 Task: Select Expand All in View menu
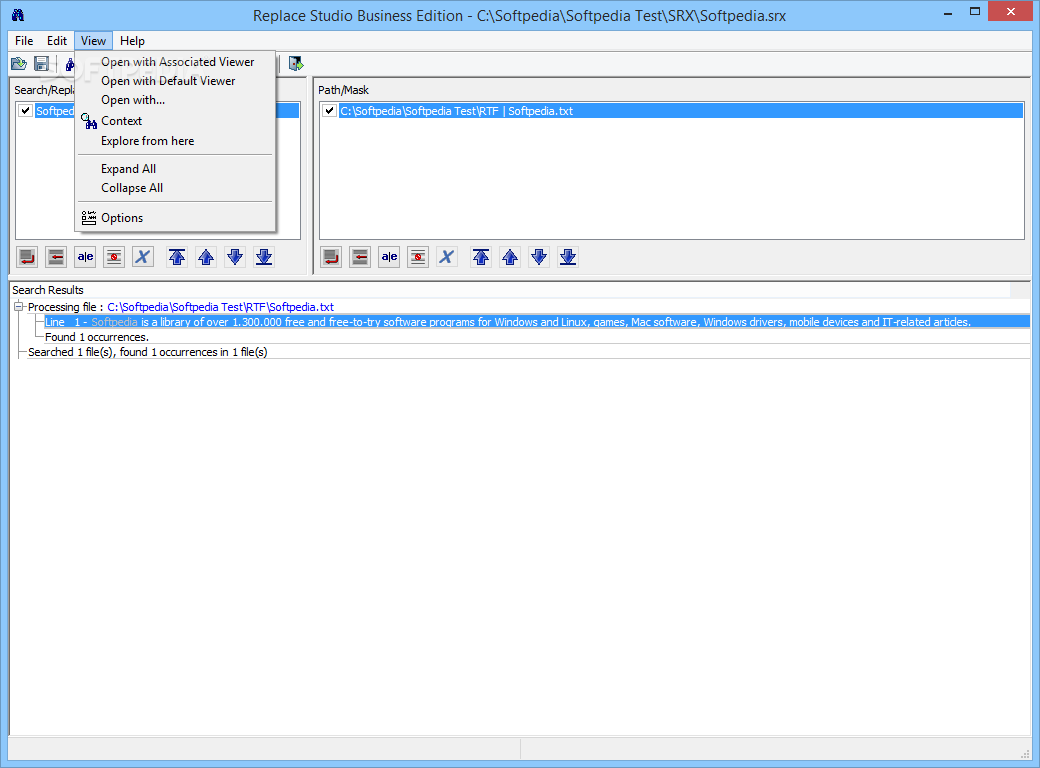pos(175,169)
